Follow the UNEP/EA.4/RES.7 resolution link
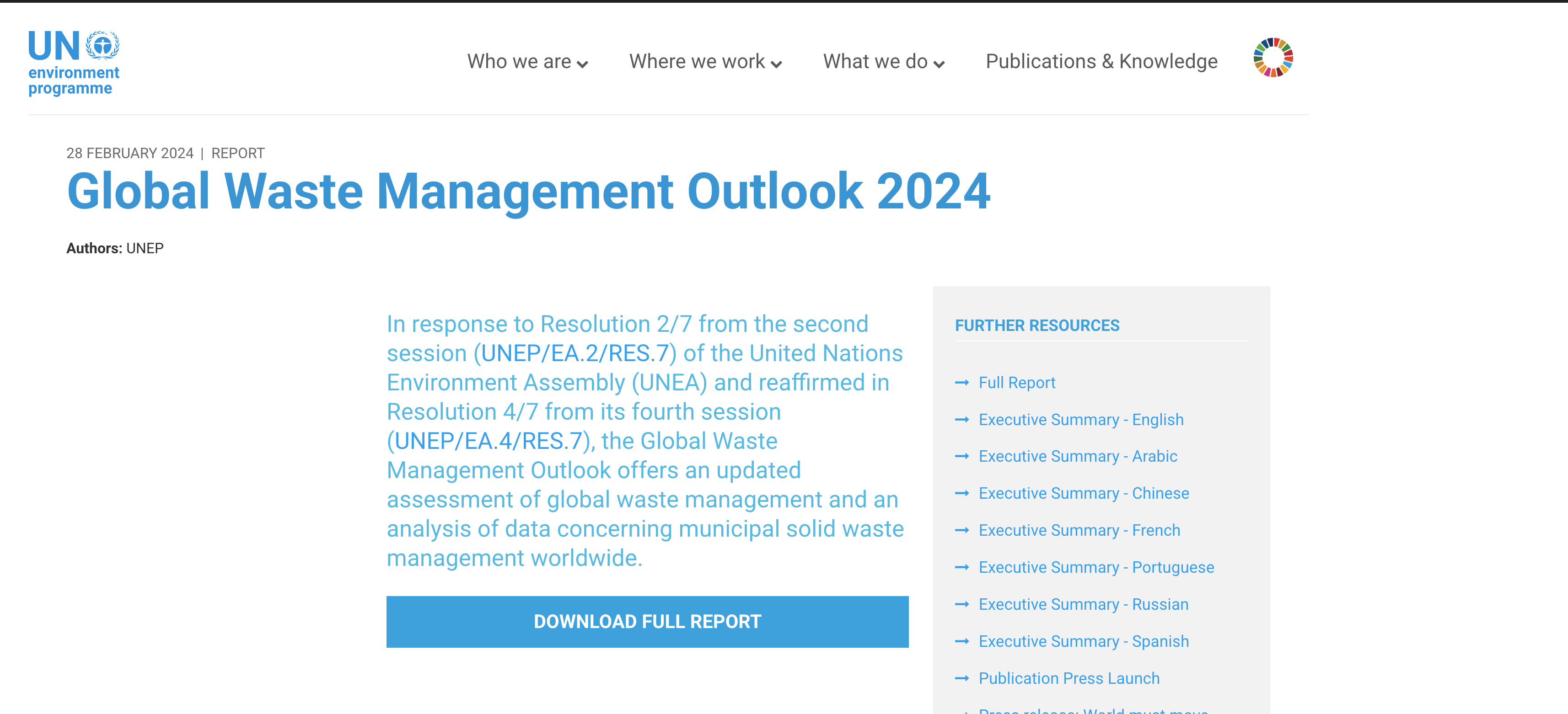 point(489,441)
